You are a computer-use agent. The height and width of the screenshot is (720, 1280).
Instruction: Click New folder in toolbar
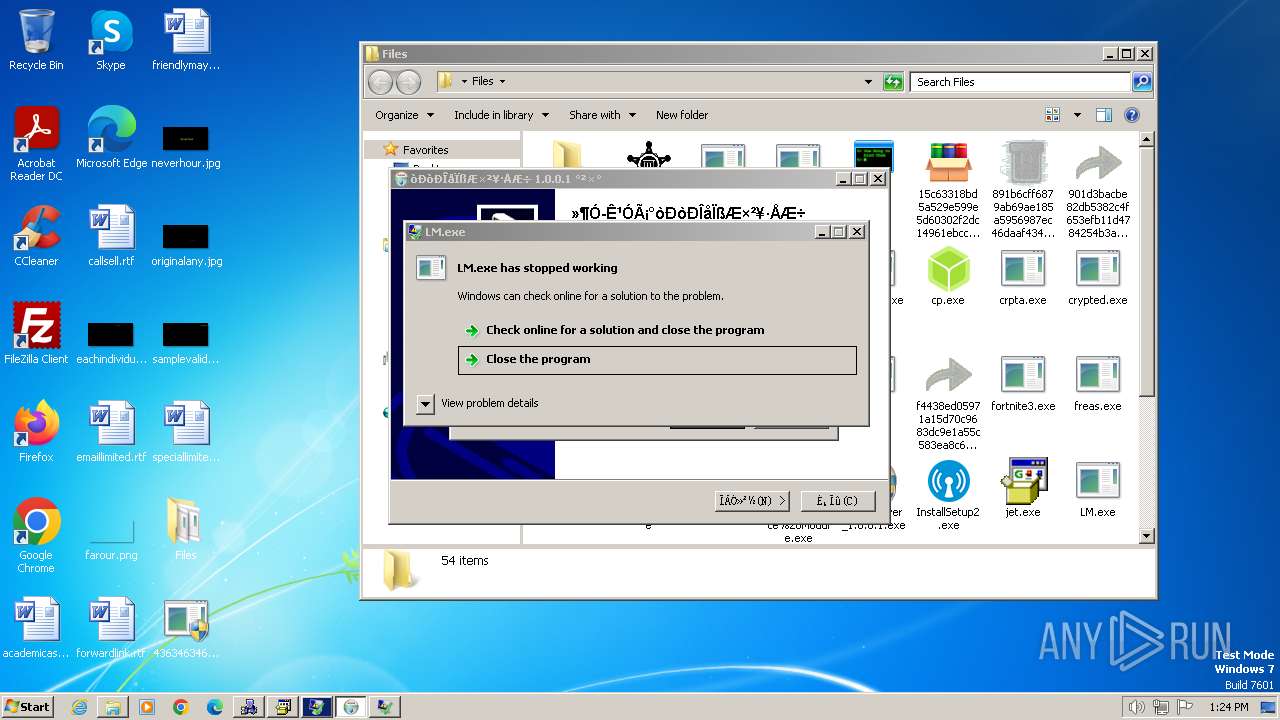pos(682,115)
